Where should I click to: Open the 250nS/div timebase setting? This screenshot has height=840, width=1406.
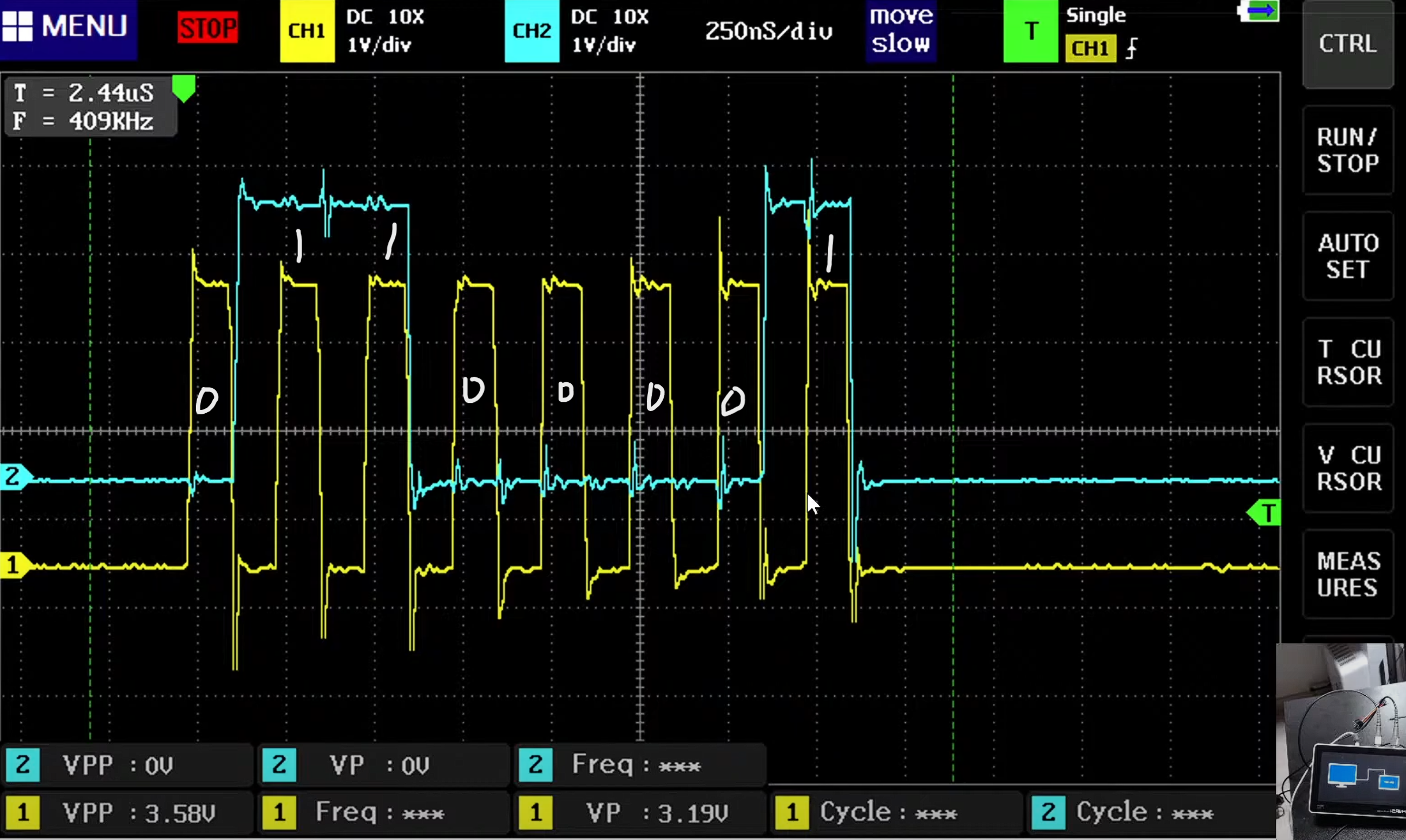coord(768,32)
